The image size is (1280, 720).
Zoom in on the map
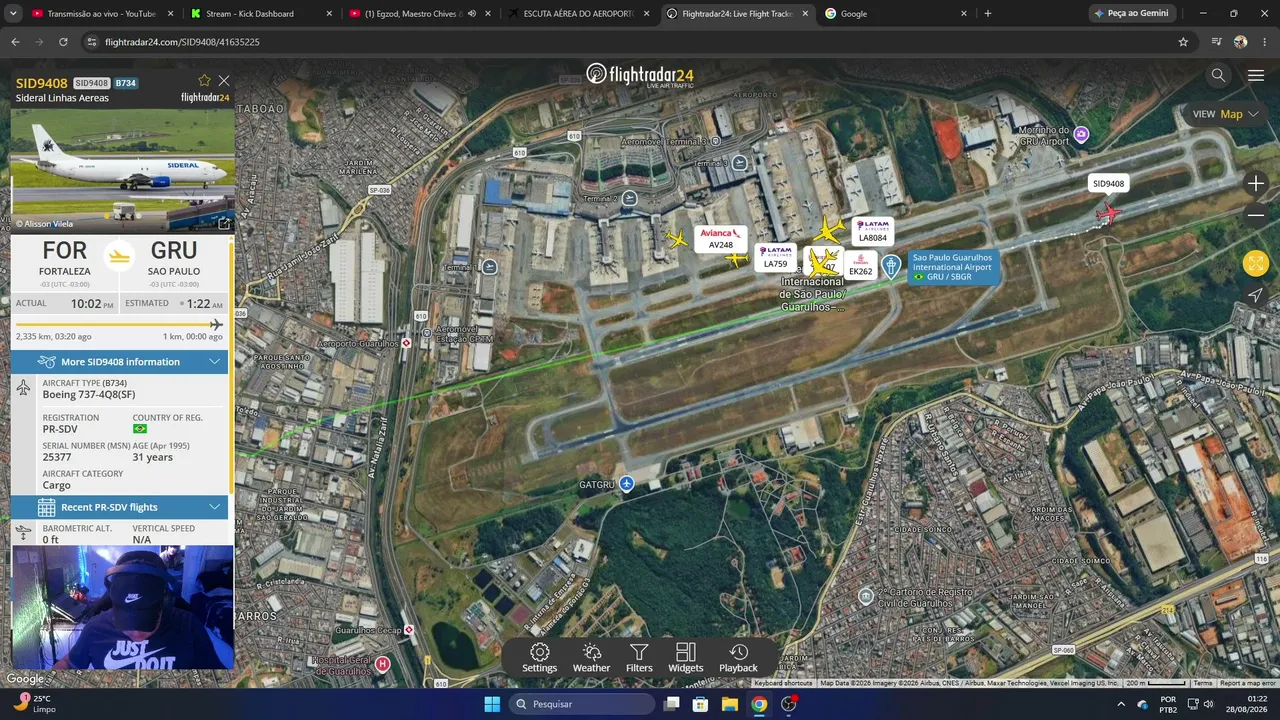pos(1256,183)
